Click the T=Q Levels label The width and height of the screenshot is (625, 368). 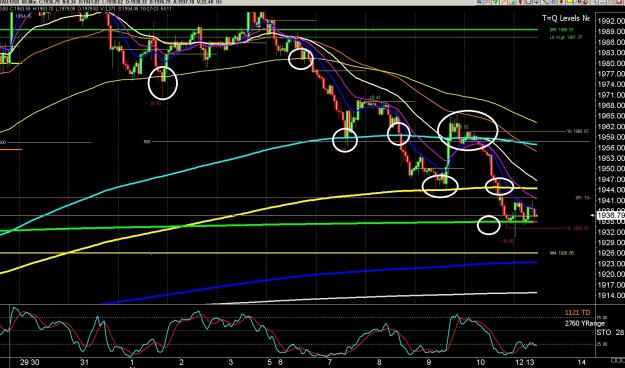[x=566, y=18]
